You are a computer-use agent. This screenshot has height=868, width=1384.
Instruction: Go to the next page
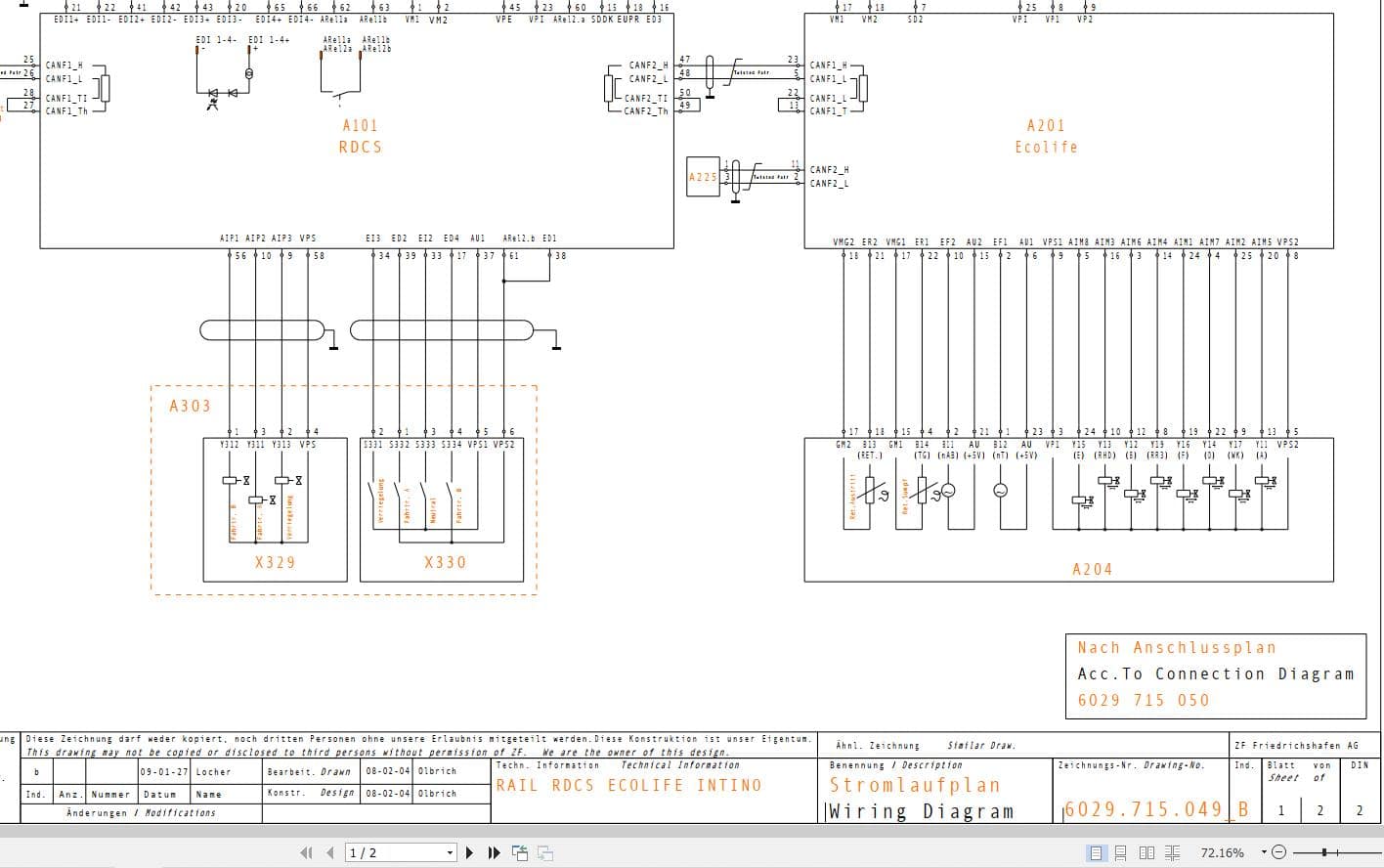[469, 852]
